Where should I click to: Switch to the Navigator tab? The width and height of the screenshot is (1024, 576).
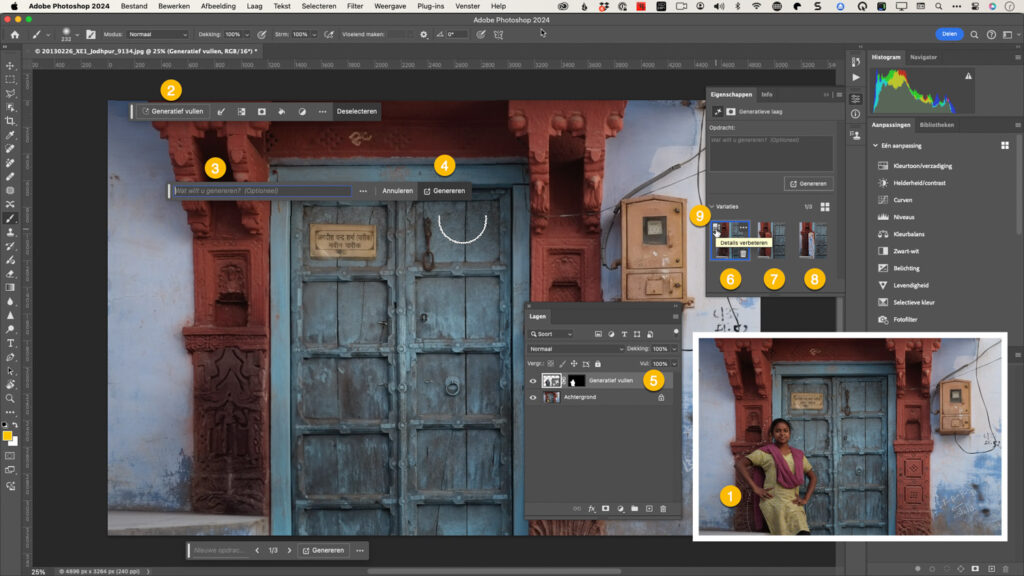point(923,57)
